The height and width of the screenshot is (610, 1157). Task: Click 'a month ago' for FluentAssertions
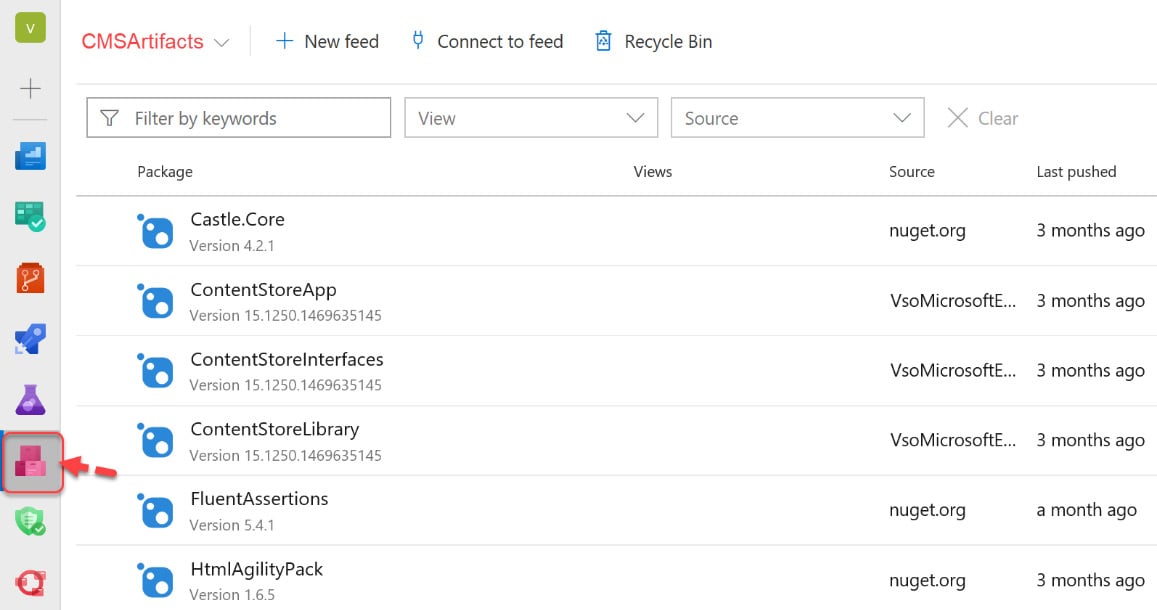[x=1087, y=510]
